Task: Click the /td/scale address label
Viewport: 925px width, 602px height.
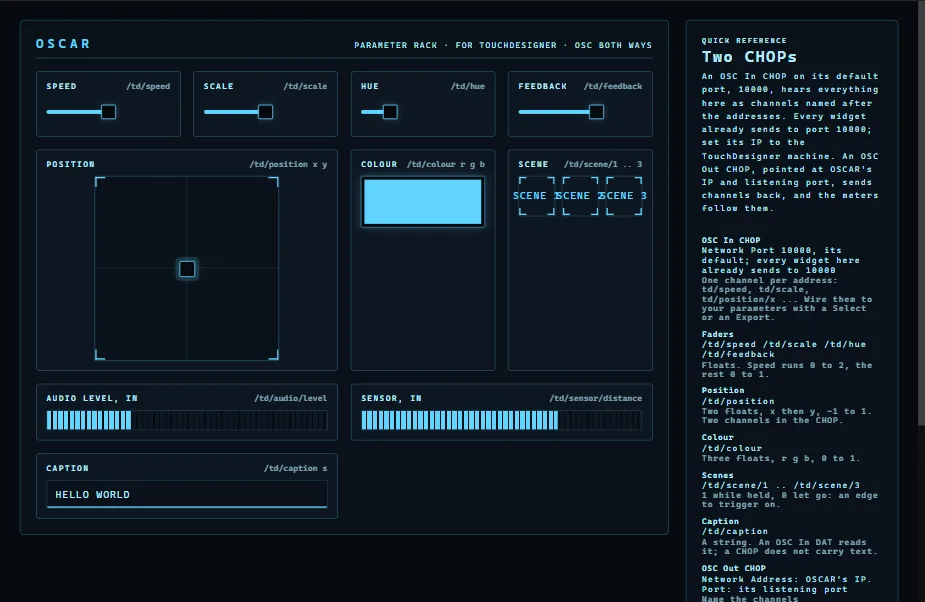Action: point(305,86)
